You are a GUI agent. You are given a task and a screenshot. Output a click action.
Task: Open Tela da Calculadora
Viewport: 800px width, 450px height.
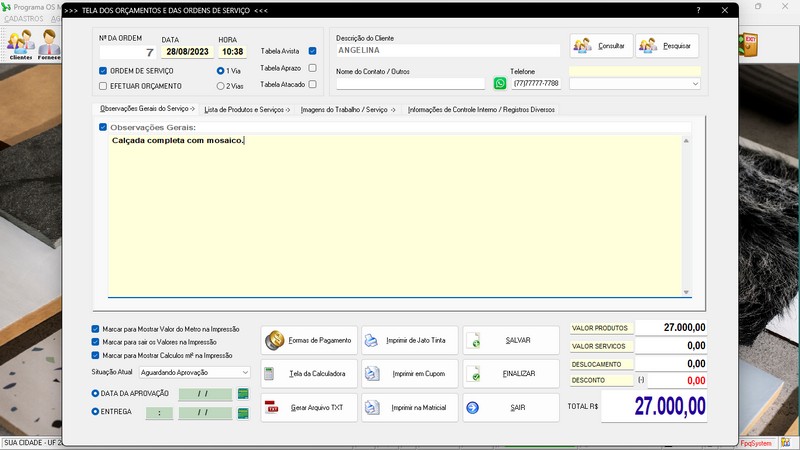[309, 374]
